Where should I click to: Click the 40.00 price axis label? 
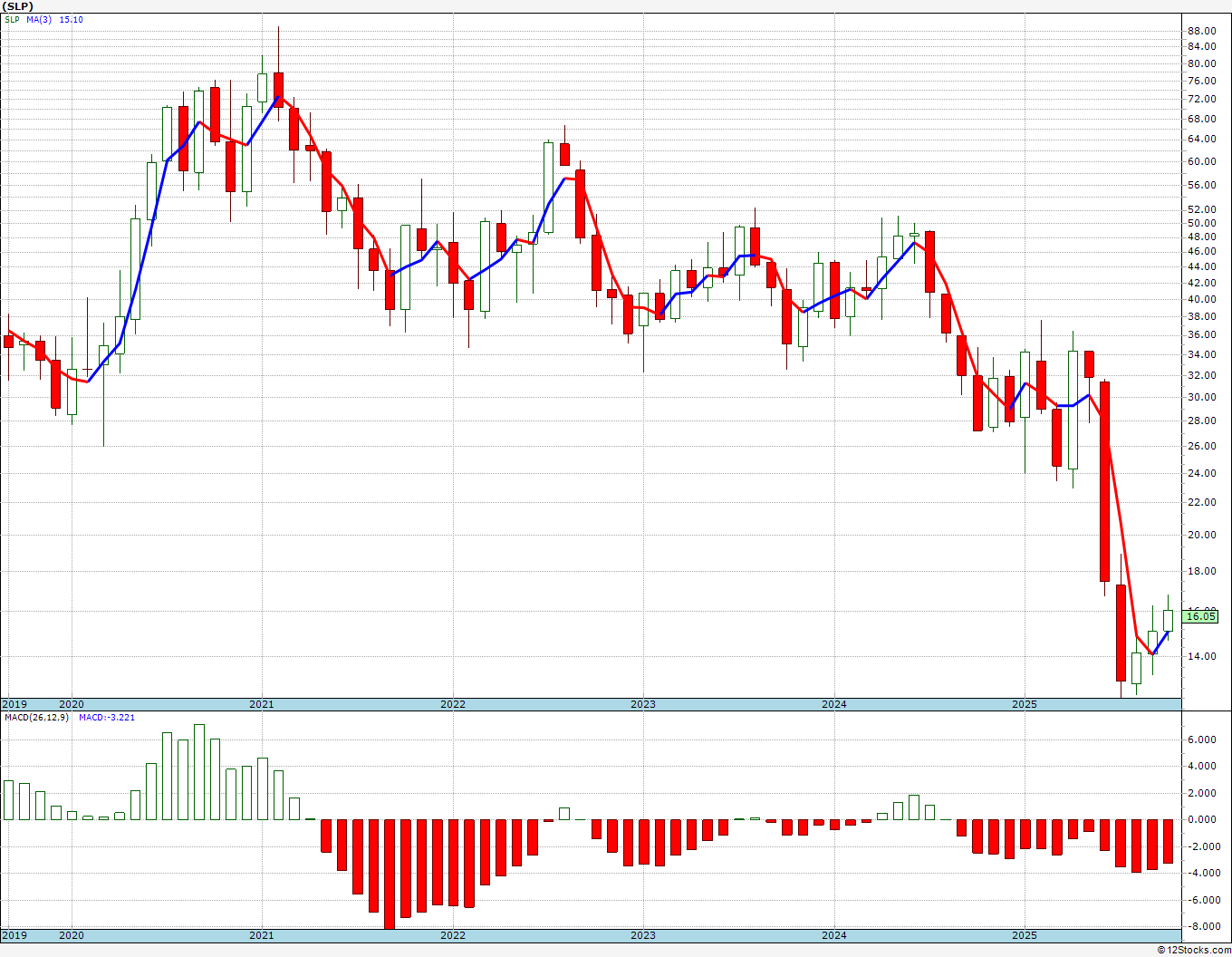point(1201,299)
